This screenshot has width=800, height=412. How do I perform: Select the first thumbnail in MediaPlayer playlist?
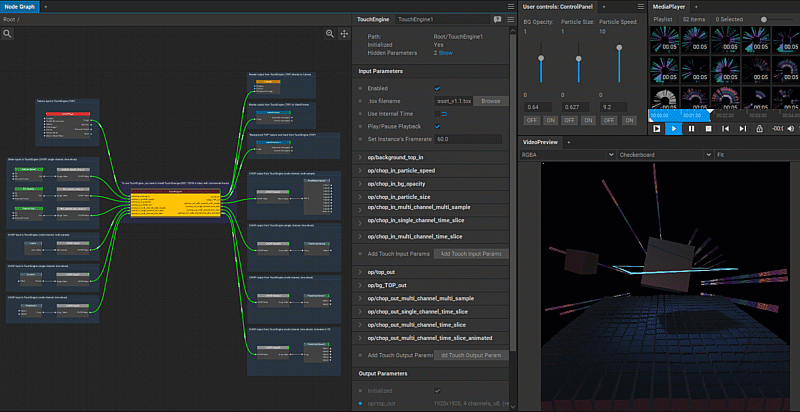point(663,39)
